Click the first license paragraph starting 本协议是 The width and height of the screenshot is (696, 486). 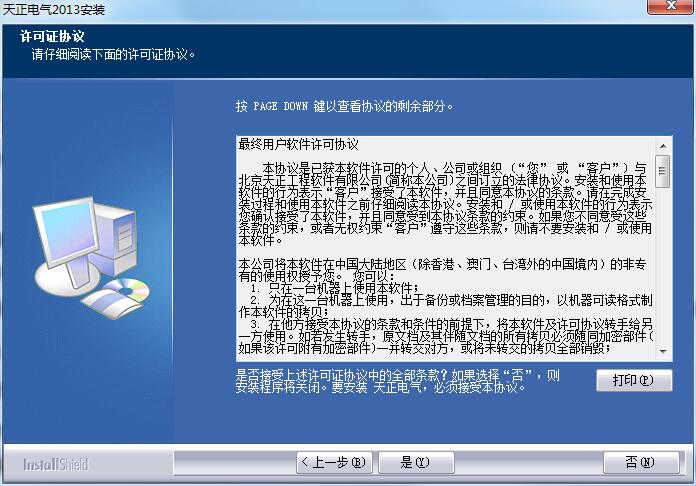(x=445, y=204)
